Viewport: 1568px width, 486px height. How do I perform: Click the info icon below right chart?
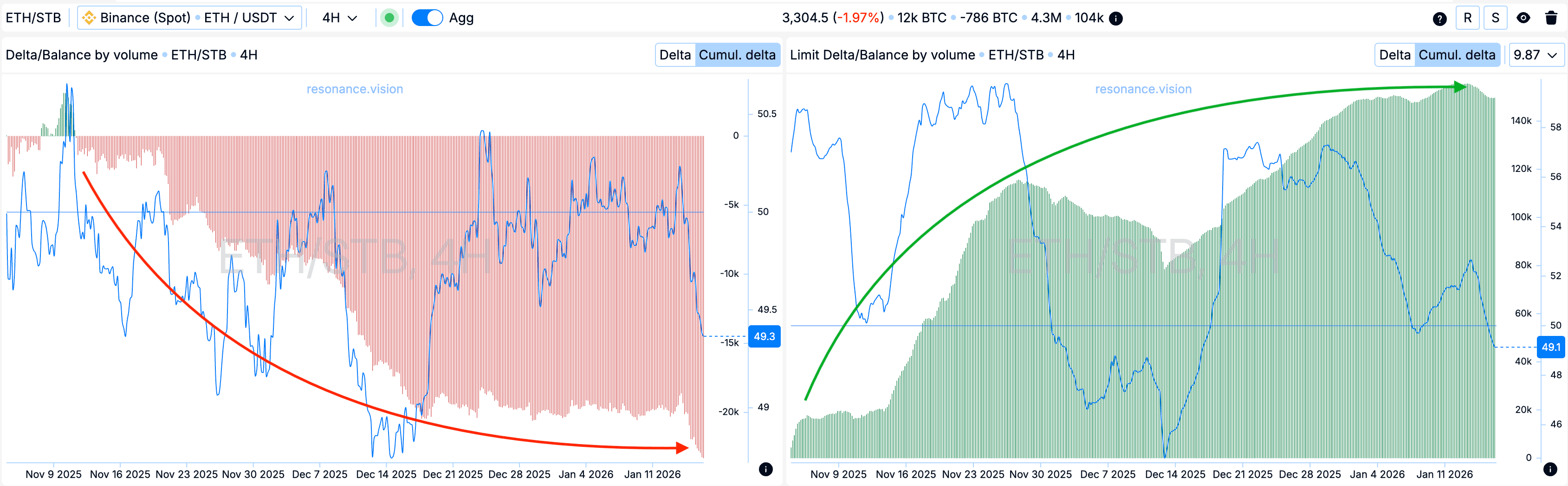pos(1550,469)
